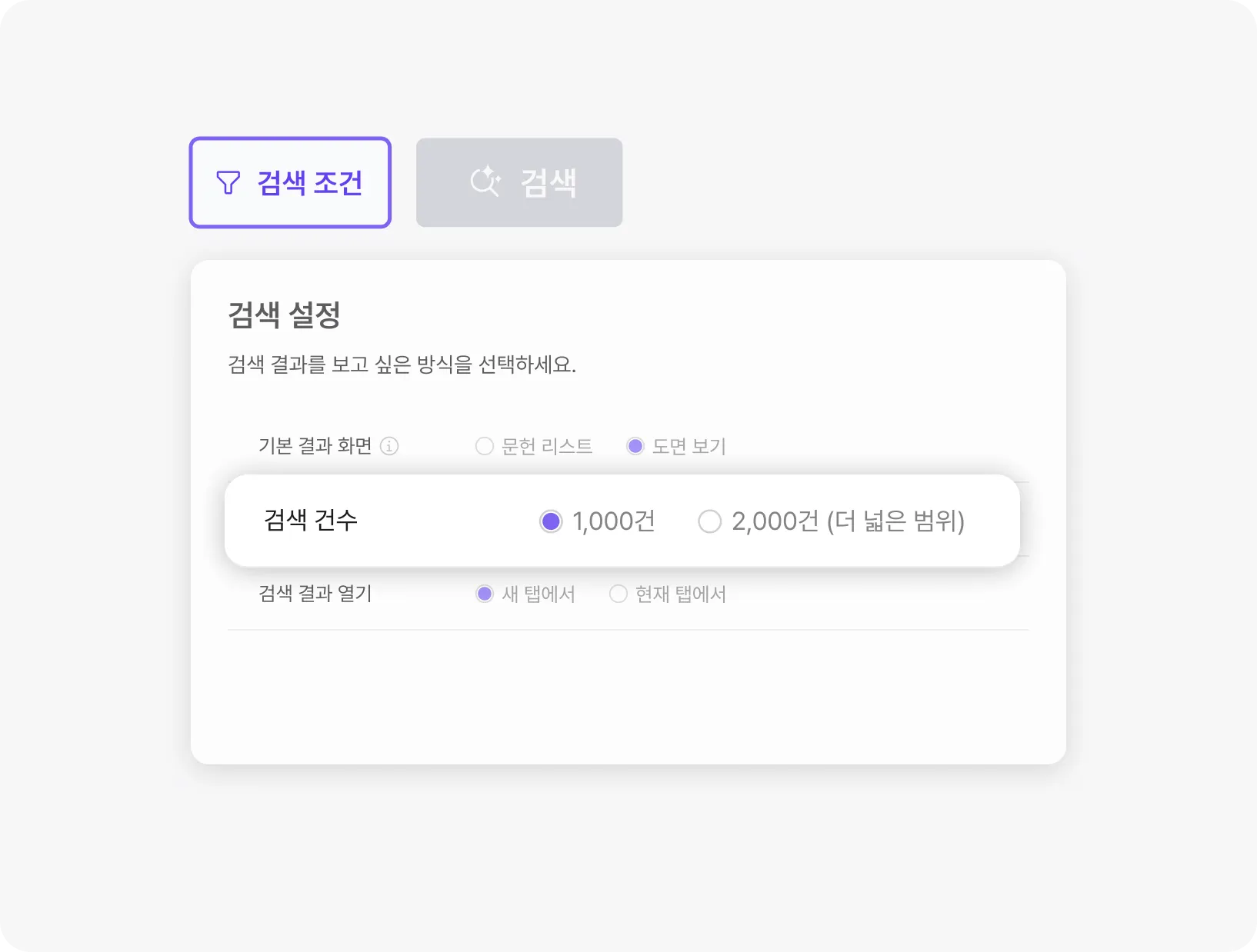Select the 도면 보기 radio button
Image resolution: width=1257 pixels, height=952 pixels.
[635, 446]
